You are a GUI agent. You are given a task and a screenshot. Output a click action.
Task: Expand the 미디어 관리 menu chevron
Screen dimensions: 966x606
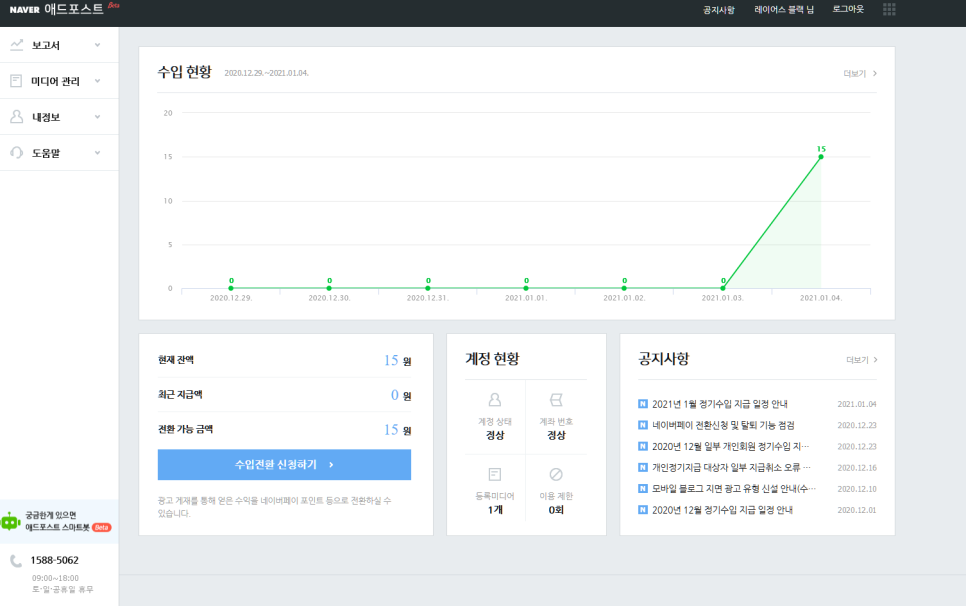pos(97,81)
